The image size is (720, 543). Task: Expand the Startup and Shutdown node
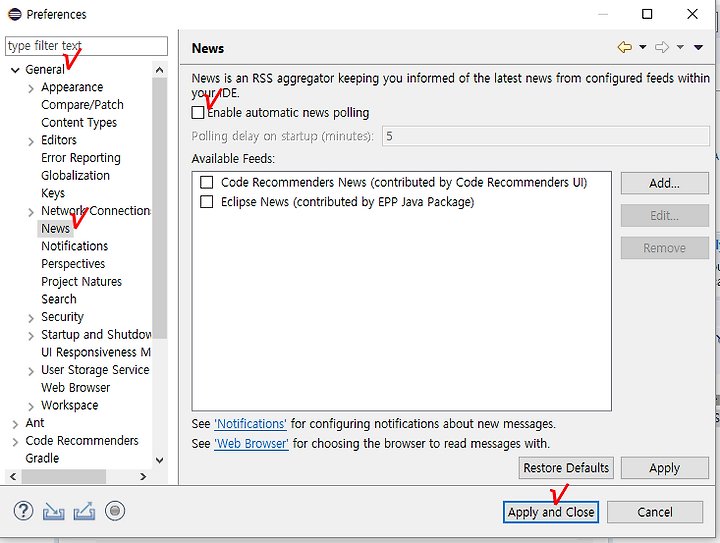(31, 336)
